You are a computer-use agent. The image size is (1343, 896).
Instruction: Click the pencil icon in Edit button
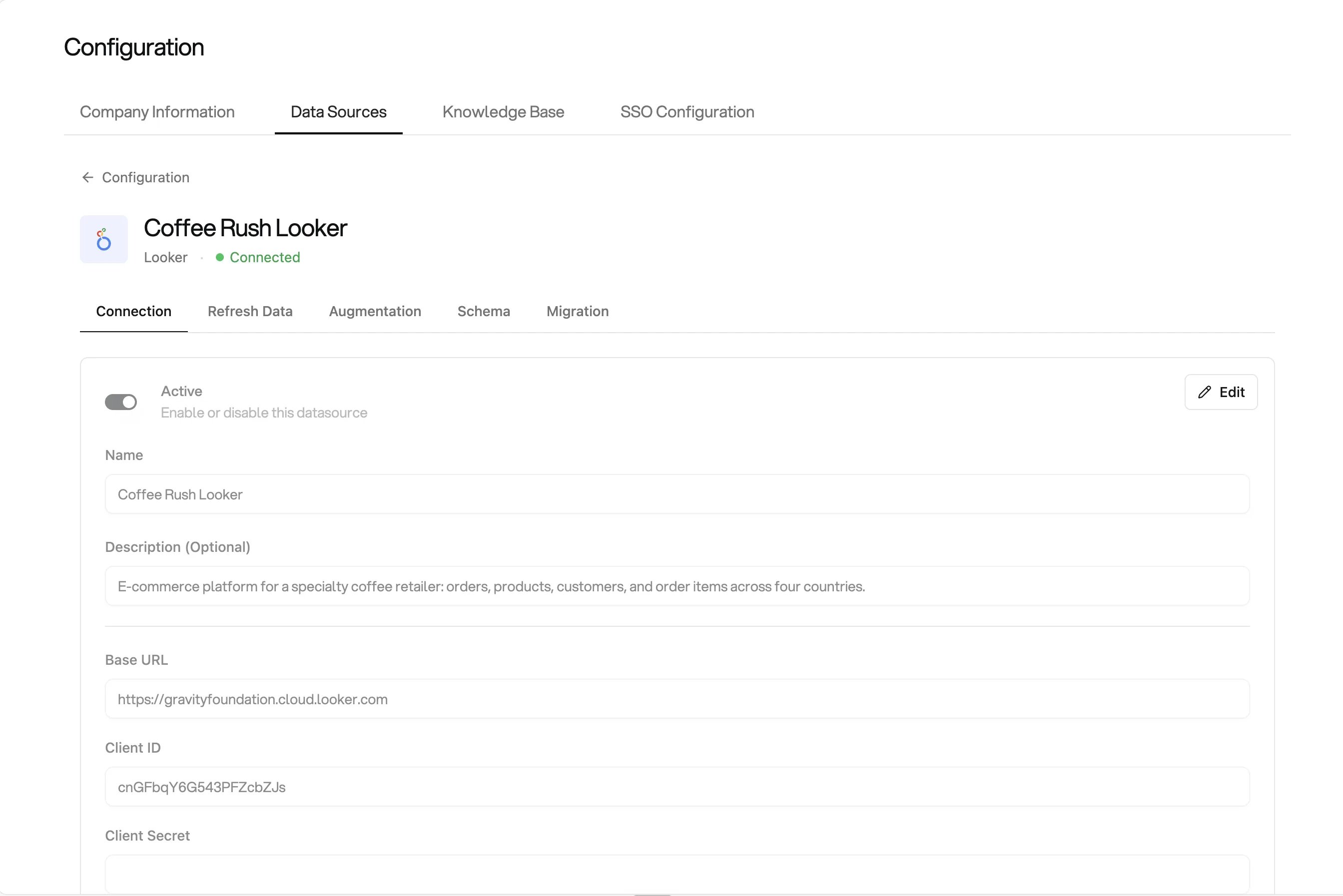1205,392
